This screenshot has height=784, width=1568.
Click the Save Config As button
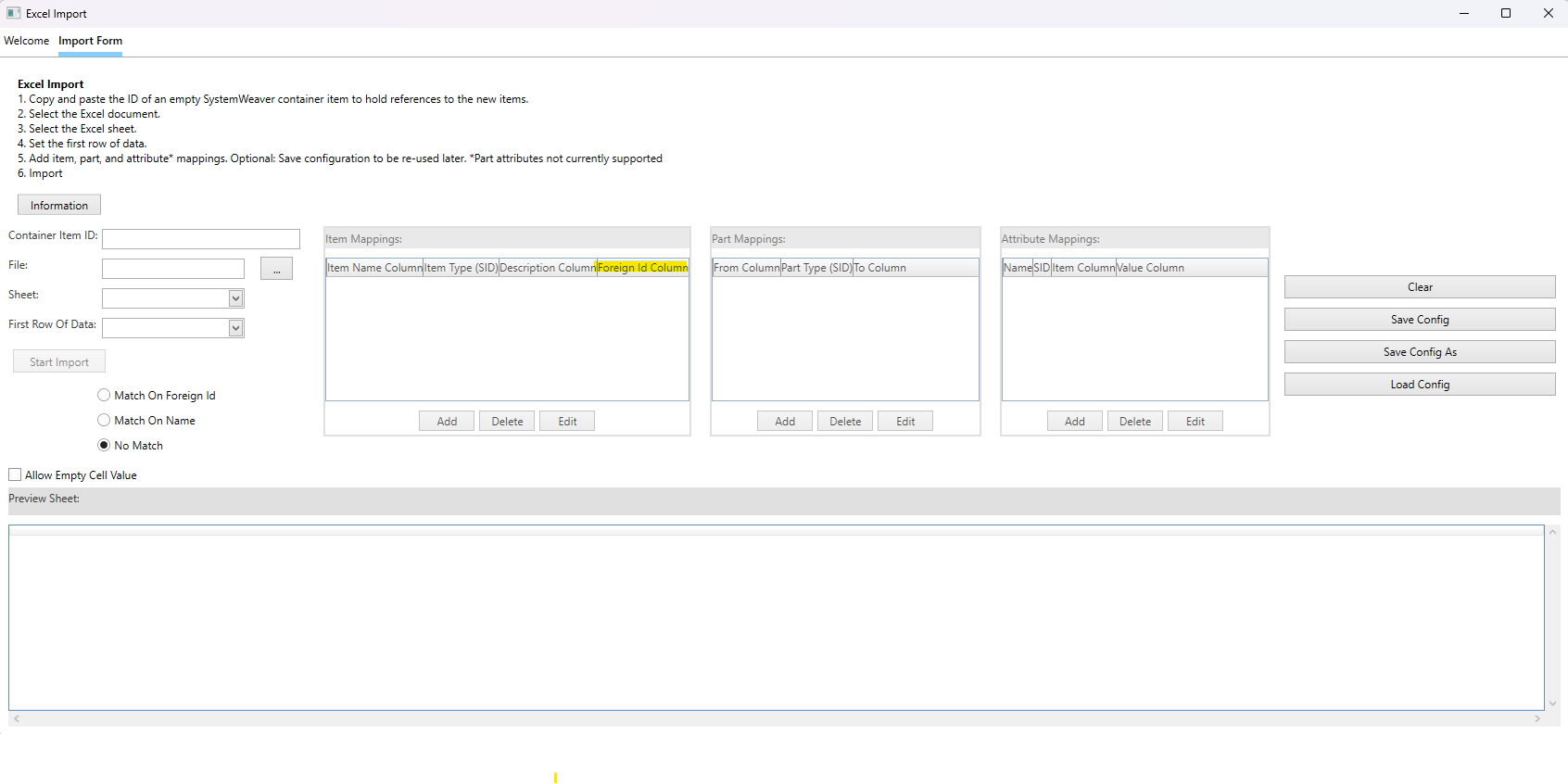click(1420, 351)
